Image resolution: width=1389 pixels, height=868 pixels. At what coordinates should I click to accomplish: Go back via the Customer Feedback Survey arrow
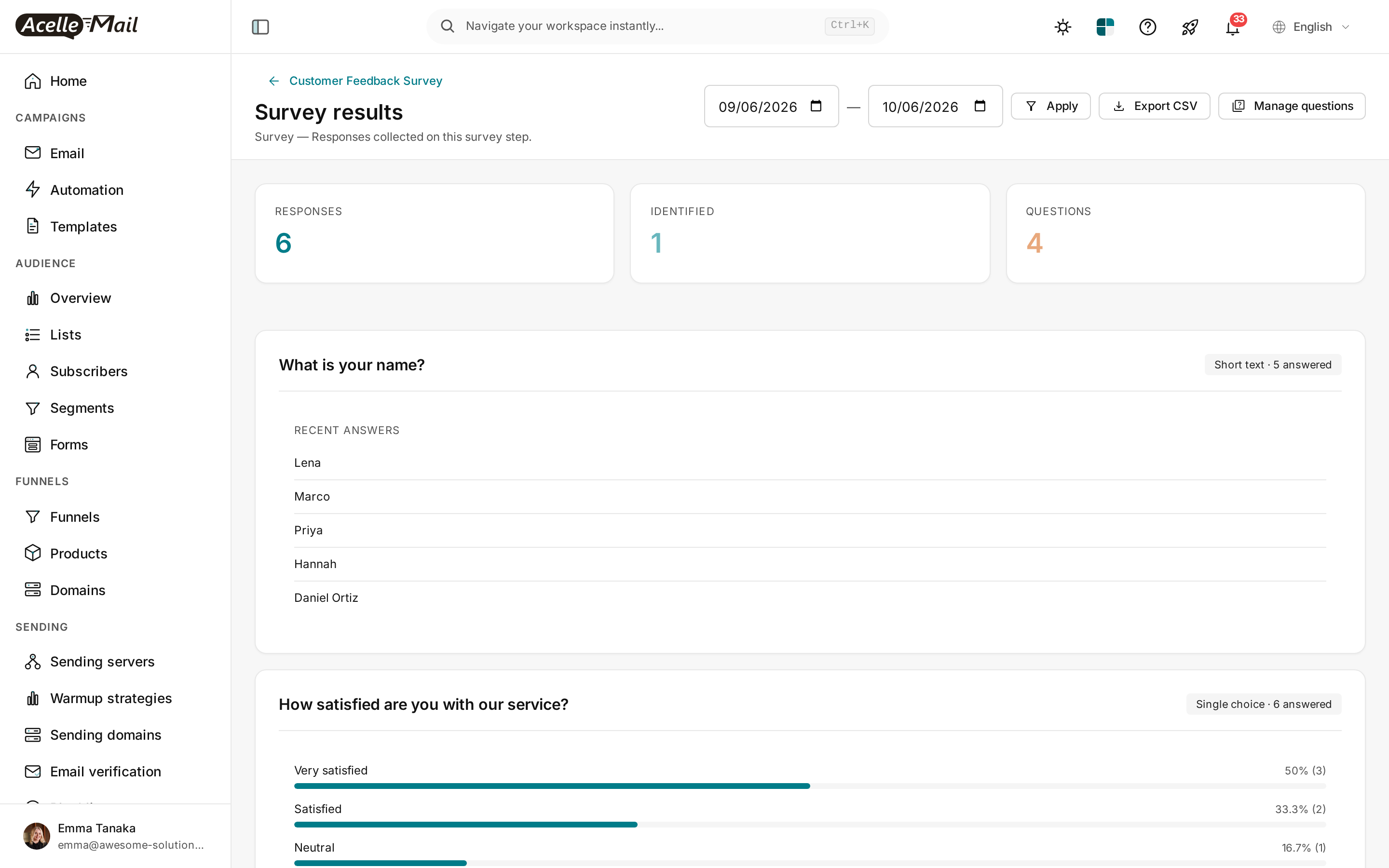coord(274,81)
